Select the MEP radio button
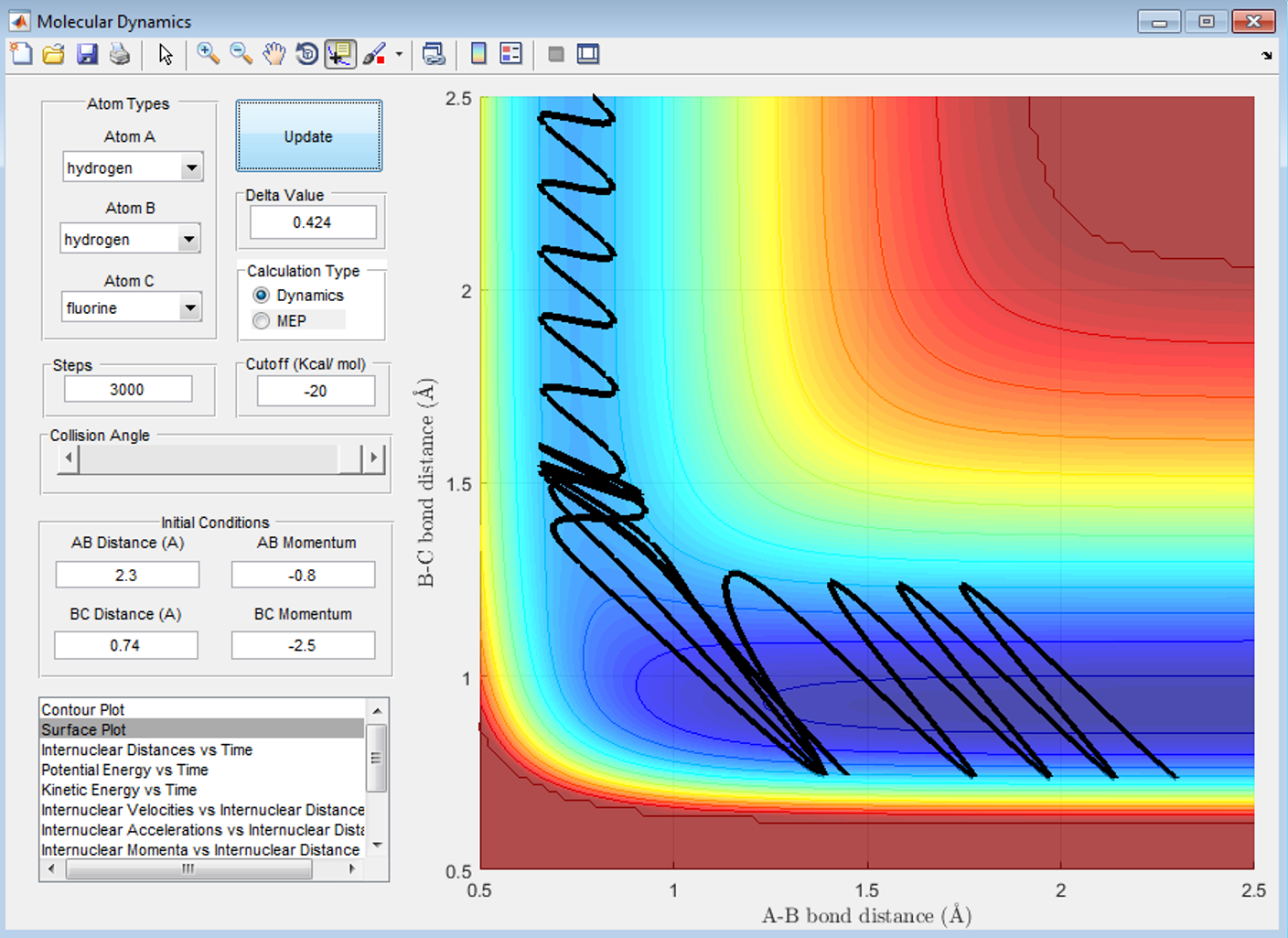 tap(262, 321)
